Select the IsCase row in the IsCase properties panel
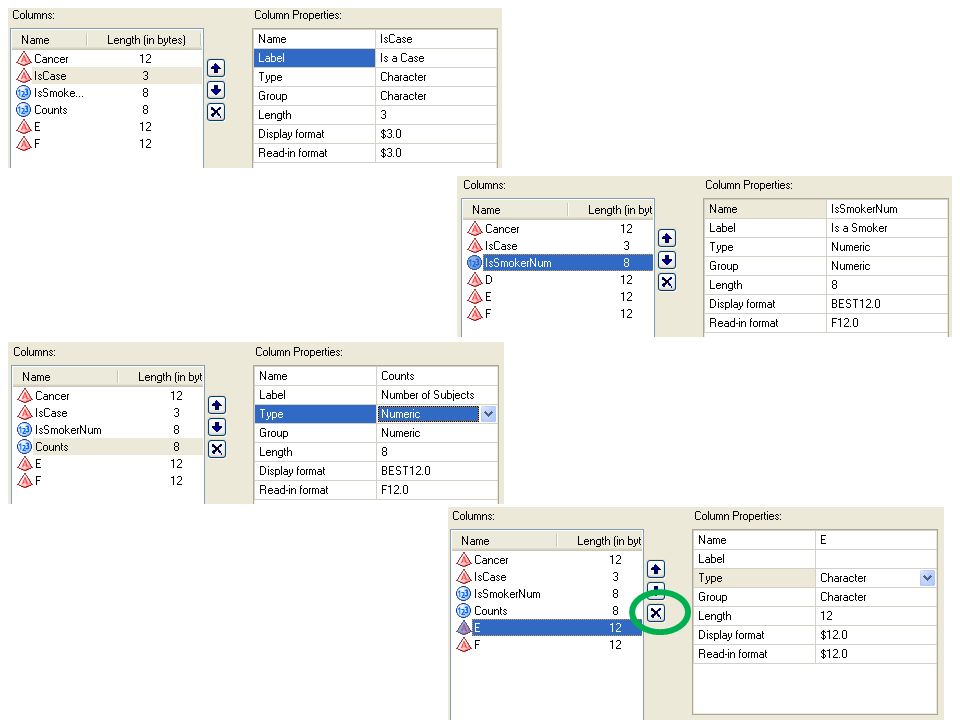This screenshot has width=960, height=720. click(x=107, y=76)
